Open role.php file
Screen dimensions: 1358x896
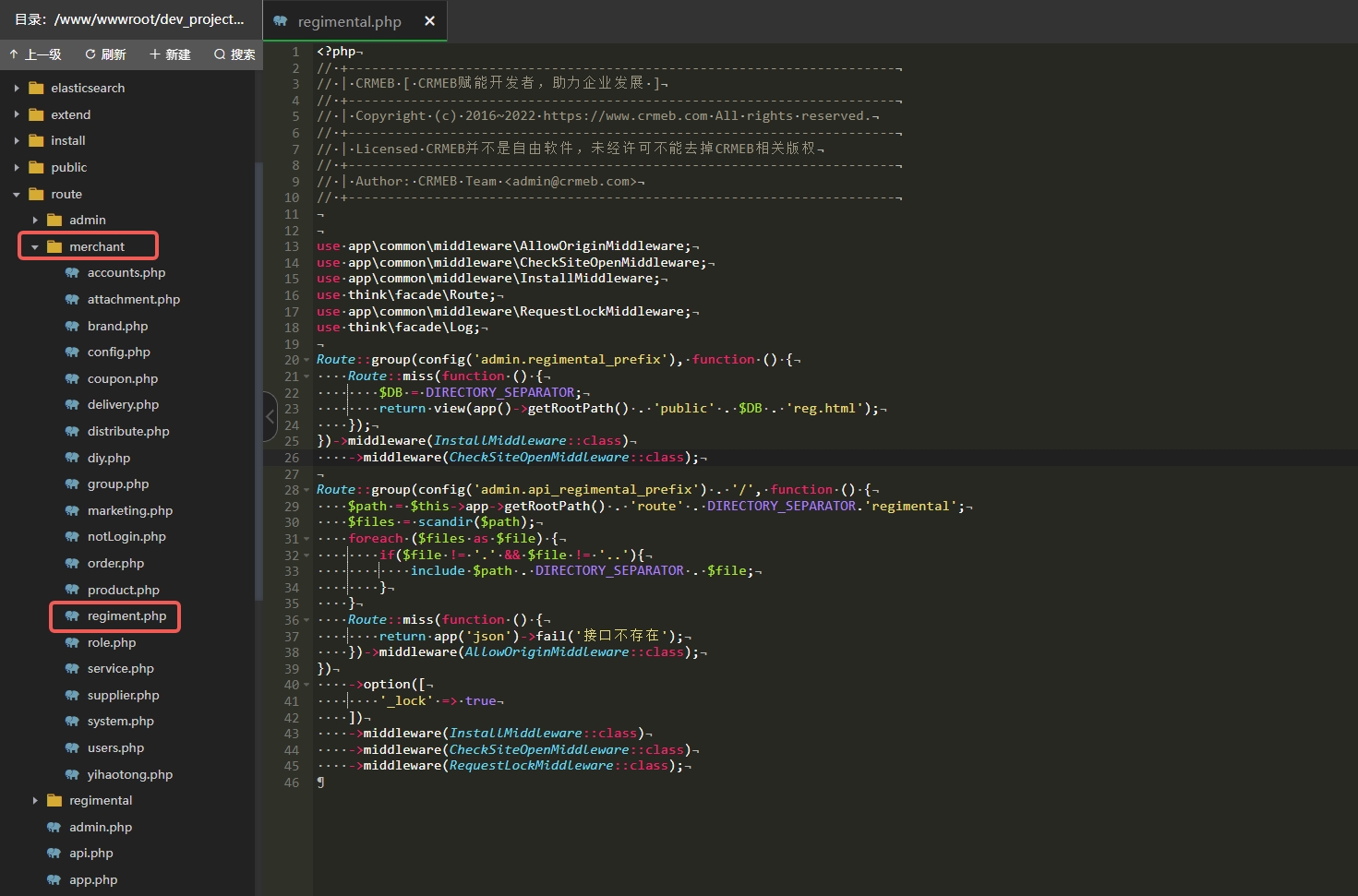pyautogui.click(x=112, y=642)
